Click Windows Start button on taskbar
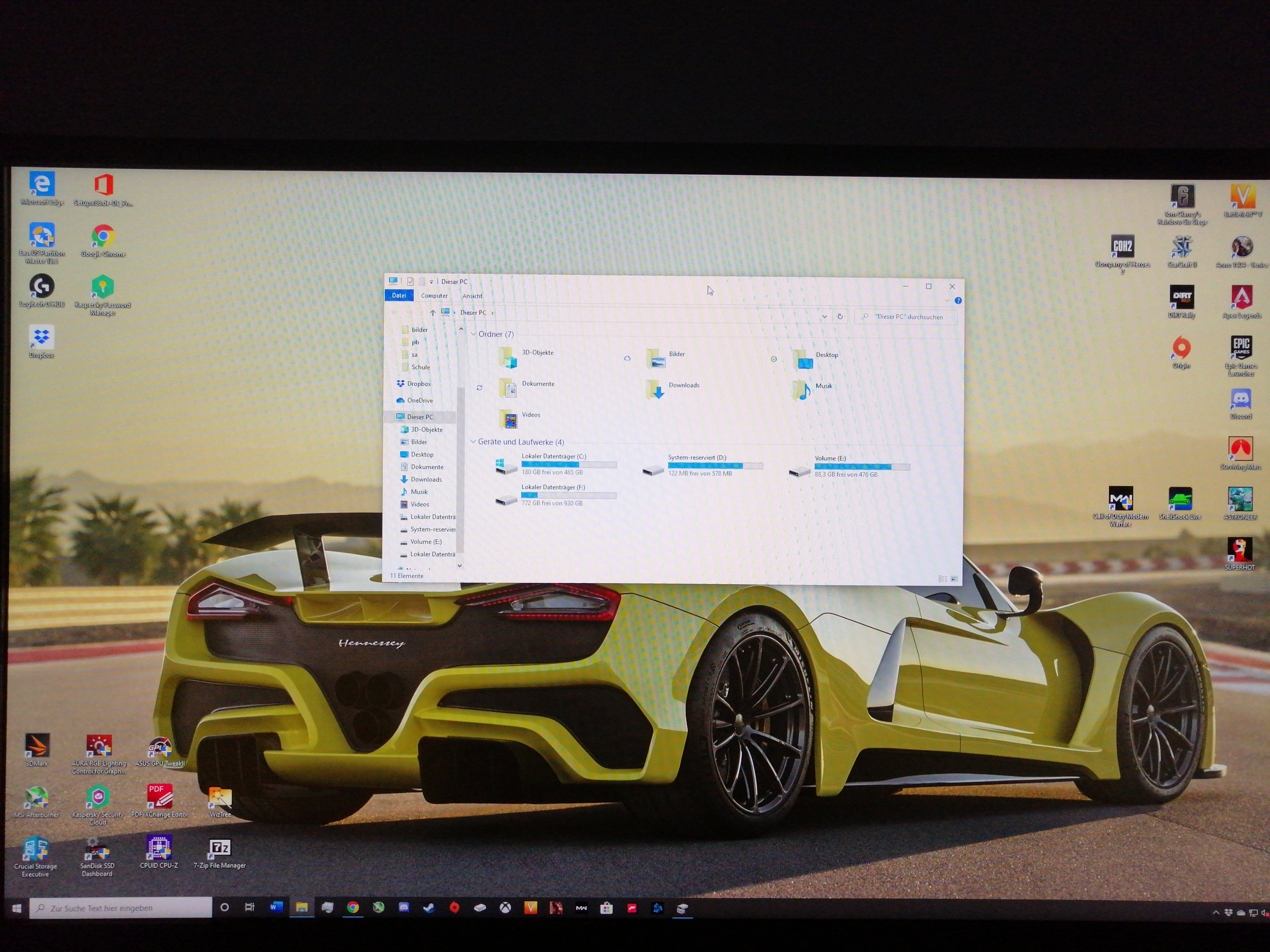 point(17,908)
